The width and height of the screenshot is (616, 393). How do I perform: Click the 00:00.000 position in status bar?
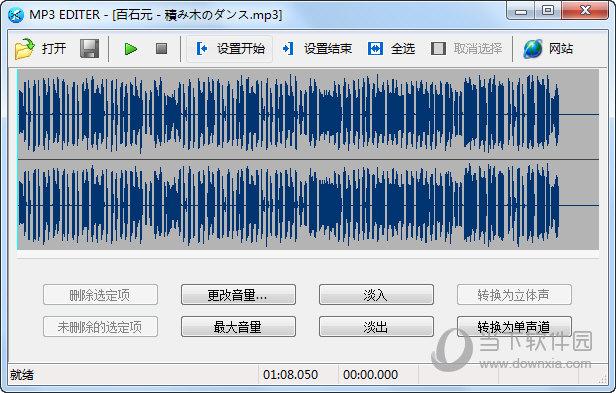point(370,375)
